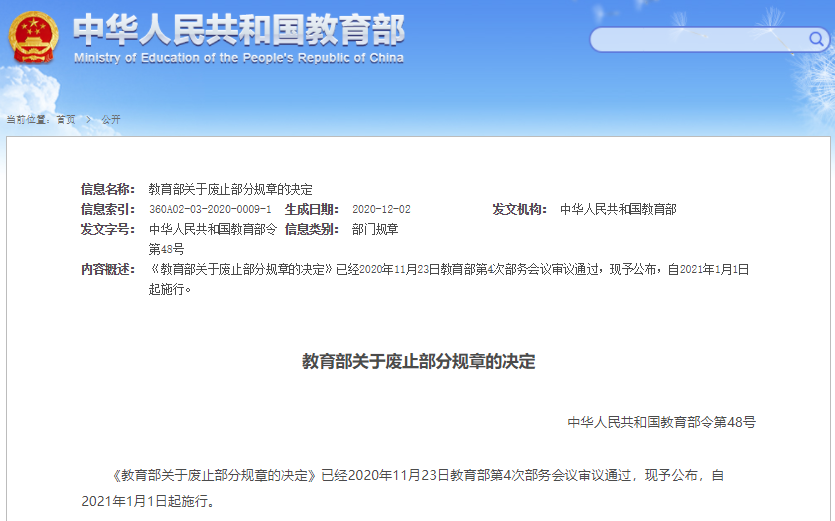
Task: Click the 发文机构 value 中华人民共和国教育部
Action: (x=618, y=209)
